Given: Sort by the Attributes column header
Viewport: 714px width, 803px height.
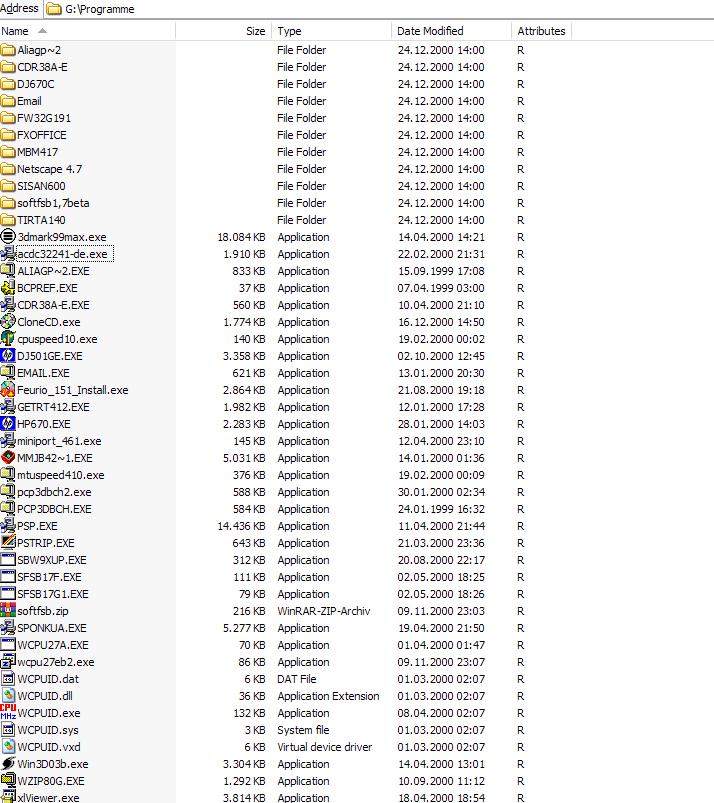Looking at the screenshot, I should point(541,31).
